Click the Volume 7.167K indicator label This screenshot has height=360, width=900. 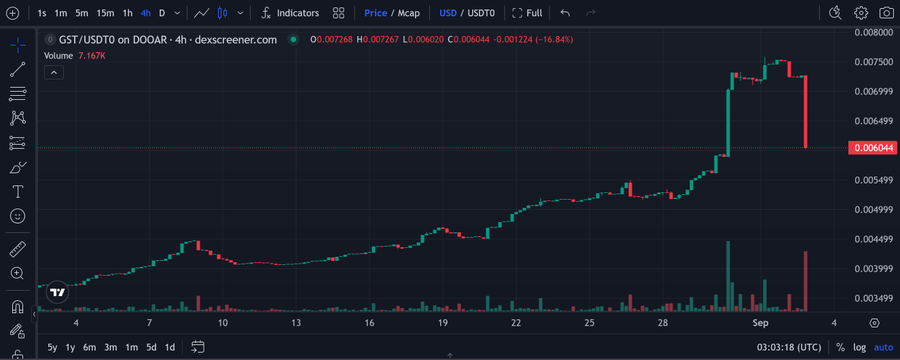[x=75, y=56]
